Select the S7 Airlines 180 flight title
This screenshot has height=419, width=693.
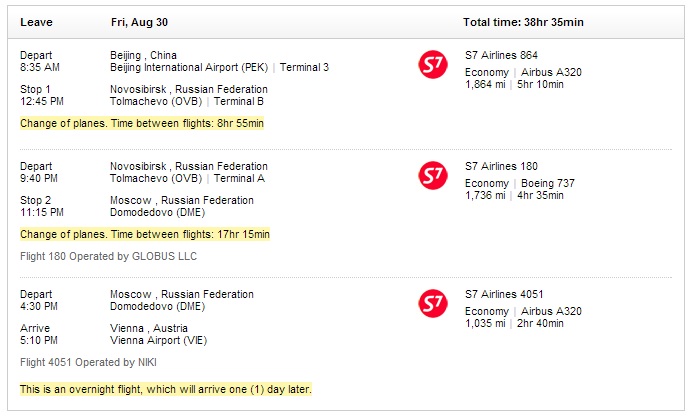click(x=501, y=166)
